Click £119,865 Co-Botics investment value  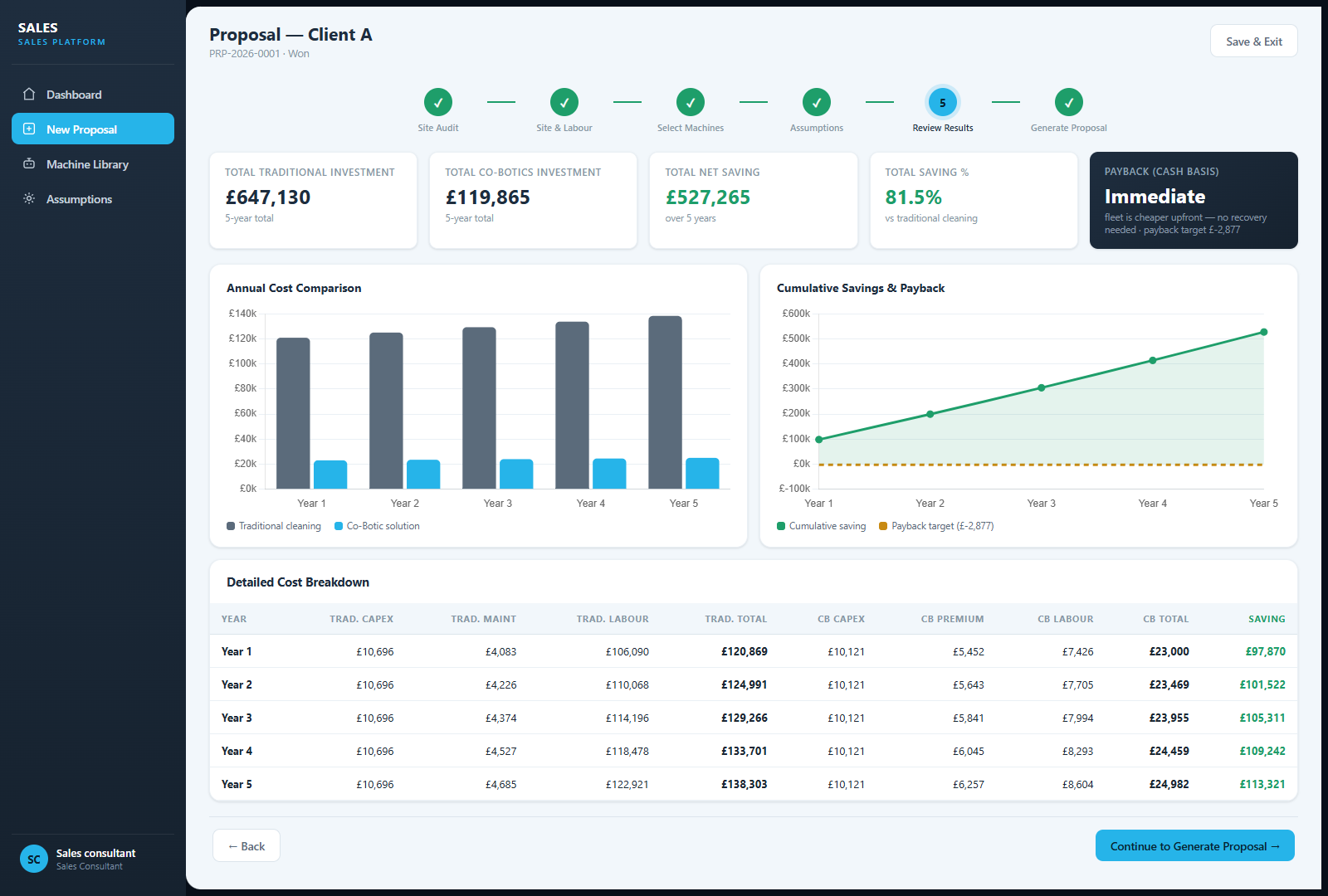[487, 197]
